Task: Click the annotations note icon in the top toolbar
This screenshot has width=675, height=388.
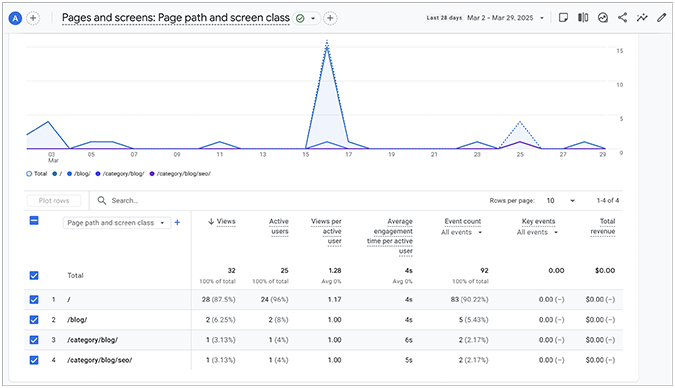Action: point(563,18)
